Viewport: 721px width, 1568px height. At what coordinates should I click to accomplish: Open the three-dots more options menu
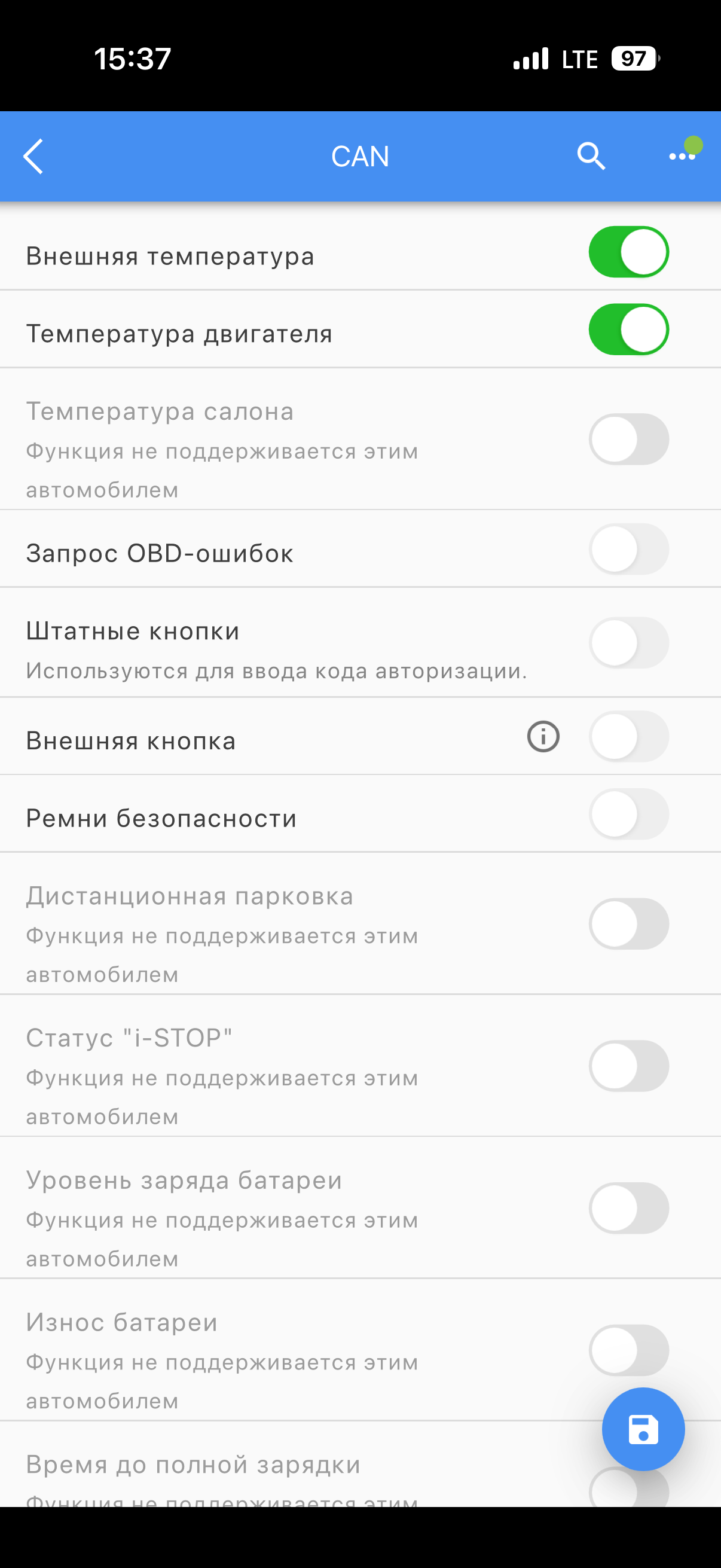682,157
